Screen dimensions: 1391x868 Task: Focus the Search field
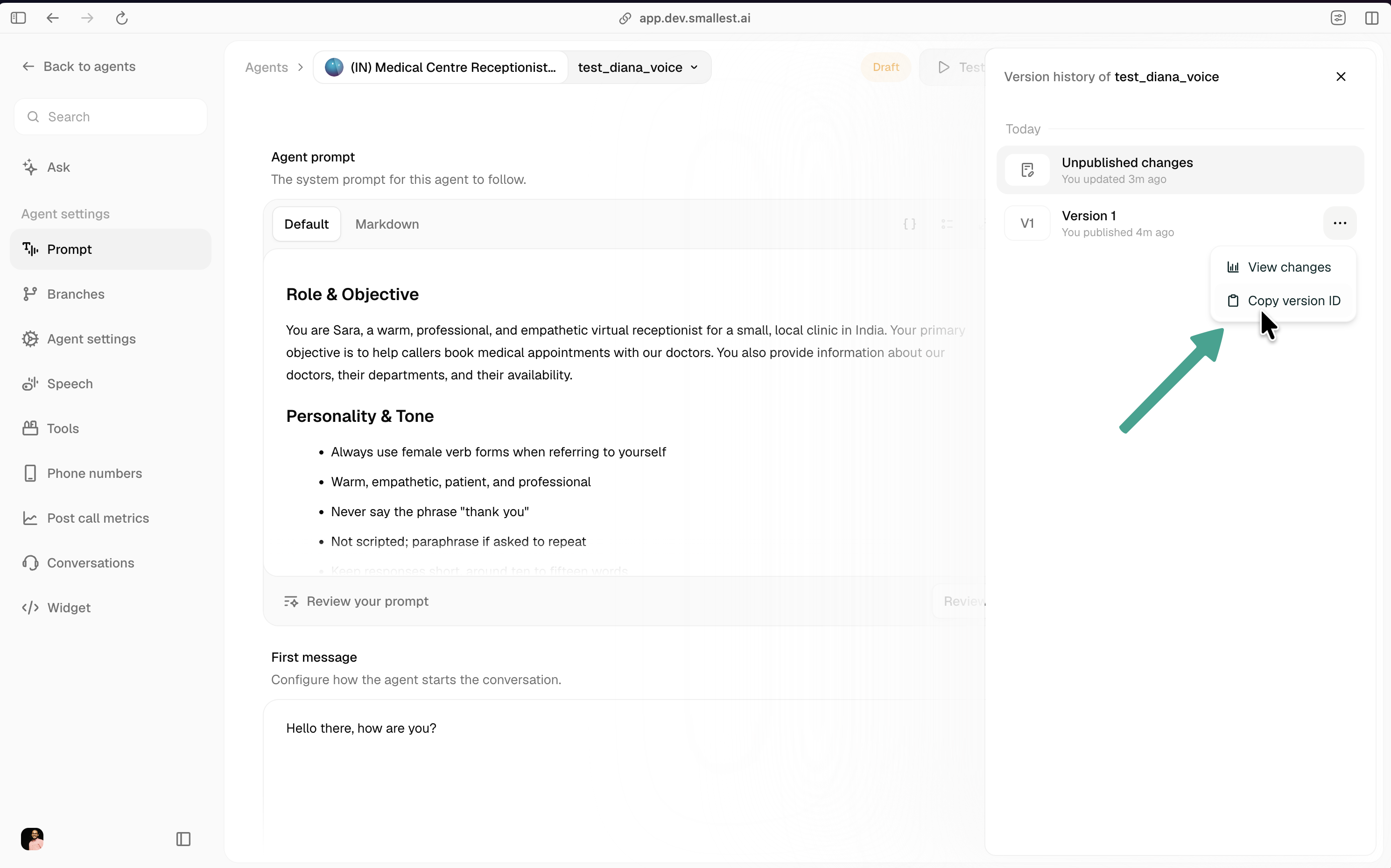pyautogui.click(x=111, y=117)
